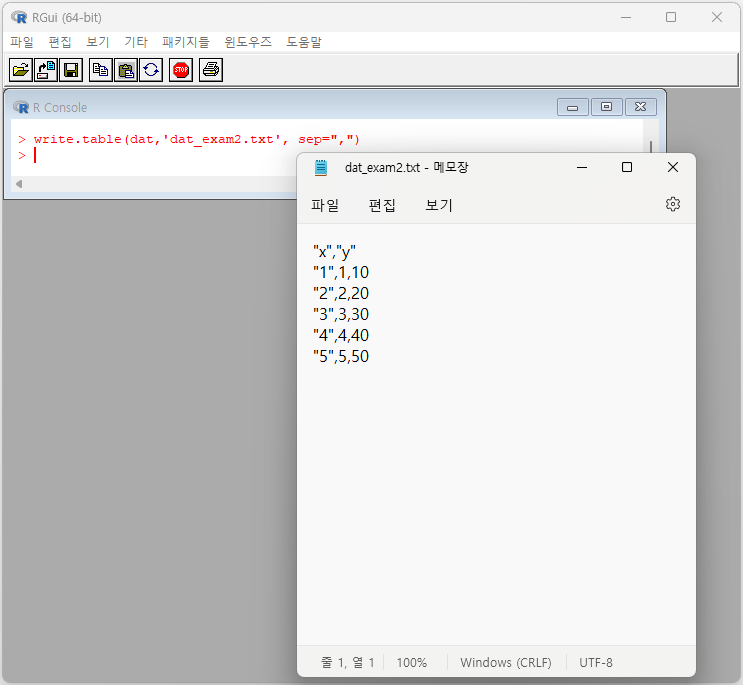
Task: Open the 편집 menu in RGui
Action: click(60, 42)
